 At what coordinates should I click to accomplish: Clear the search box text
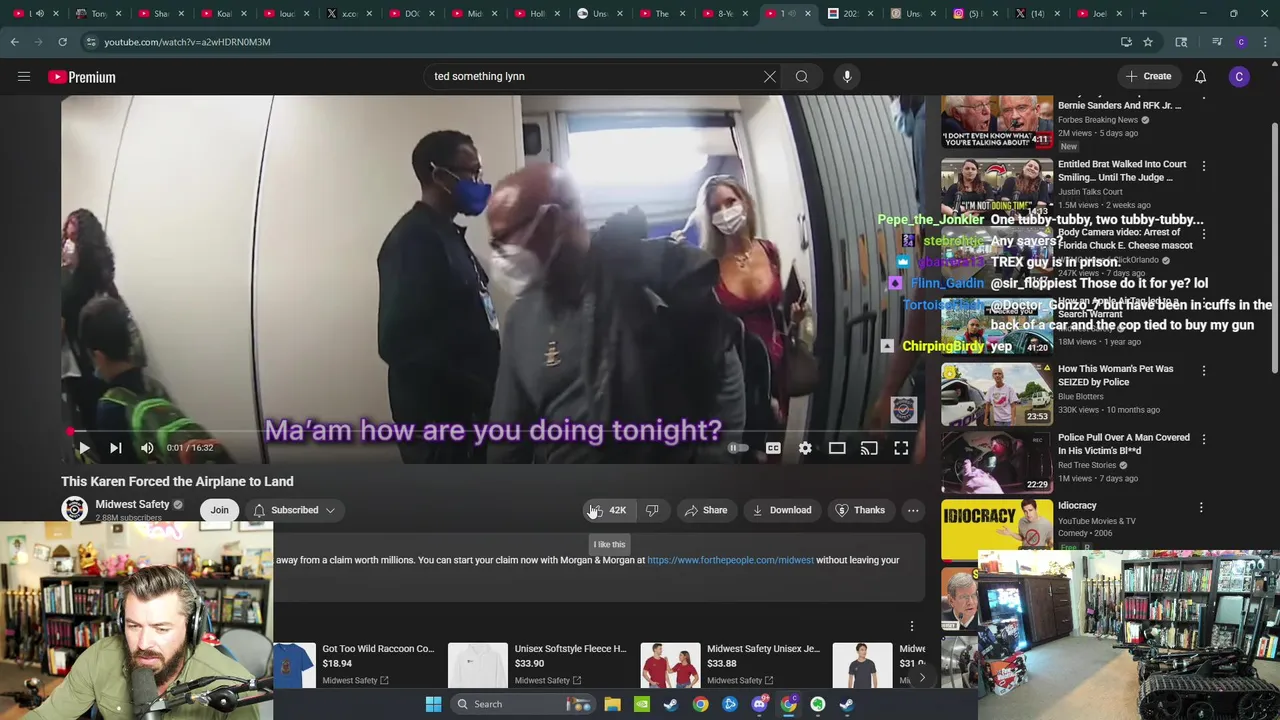(x=770, y=76)
